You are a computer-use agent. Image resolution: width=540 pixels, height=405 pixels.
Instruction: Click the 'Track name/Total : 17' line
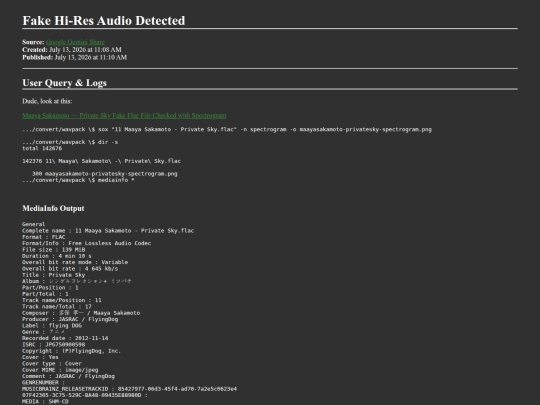[x=57, y=307]
